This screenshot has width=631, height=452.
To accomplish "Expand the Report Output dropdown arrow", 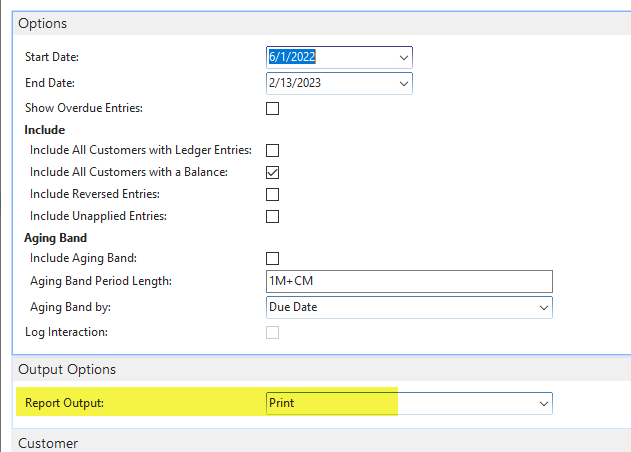I will coord(543,403).
